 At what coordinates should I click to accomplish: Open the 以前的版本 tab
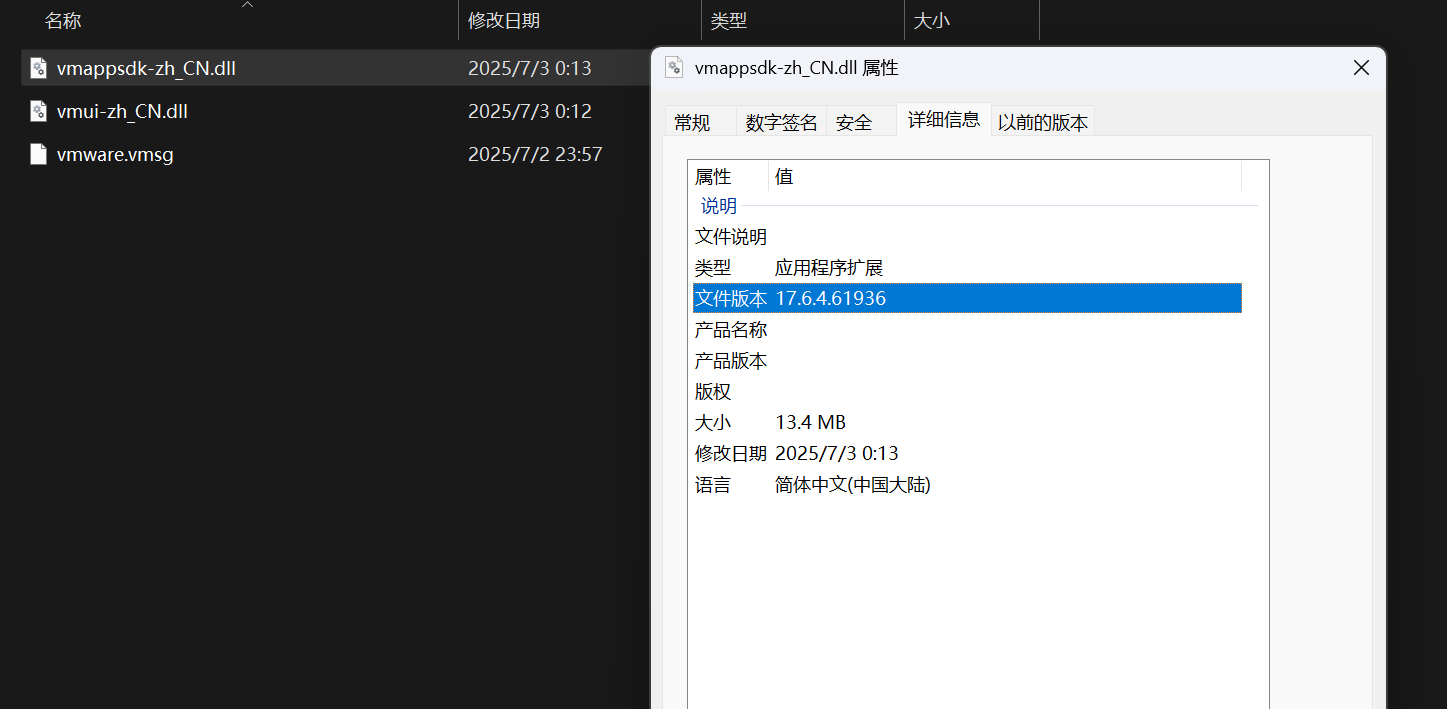(1043, 121)
